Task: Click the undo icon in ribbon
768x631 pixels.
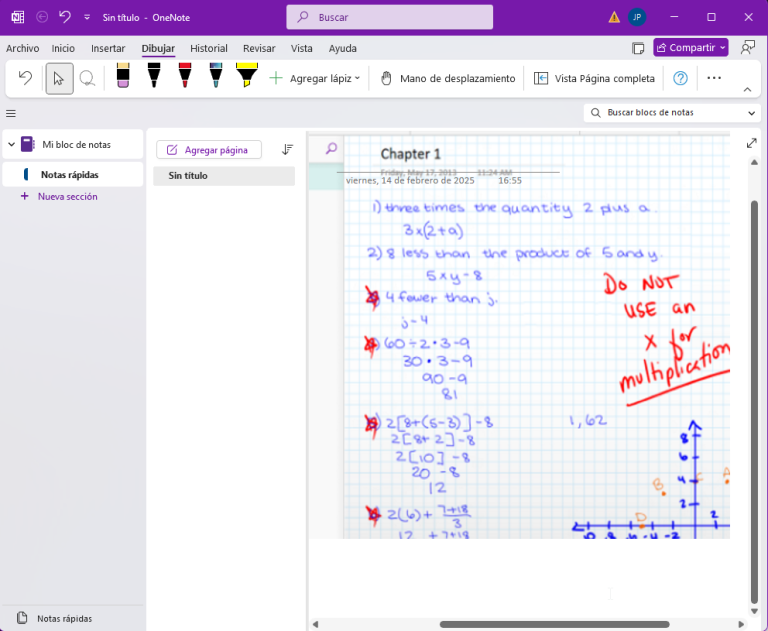Action: click(x=26, y=78)
